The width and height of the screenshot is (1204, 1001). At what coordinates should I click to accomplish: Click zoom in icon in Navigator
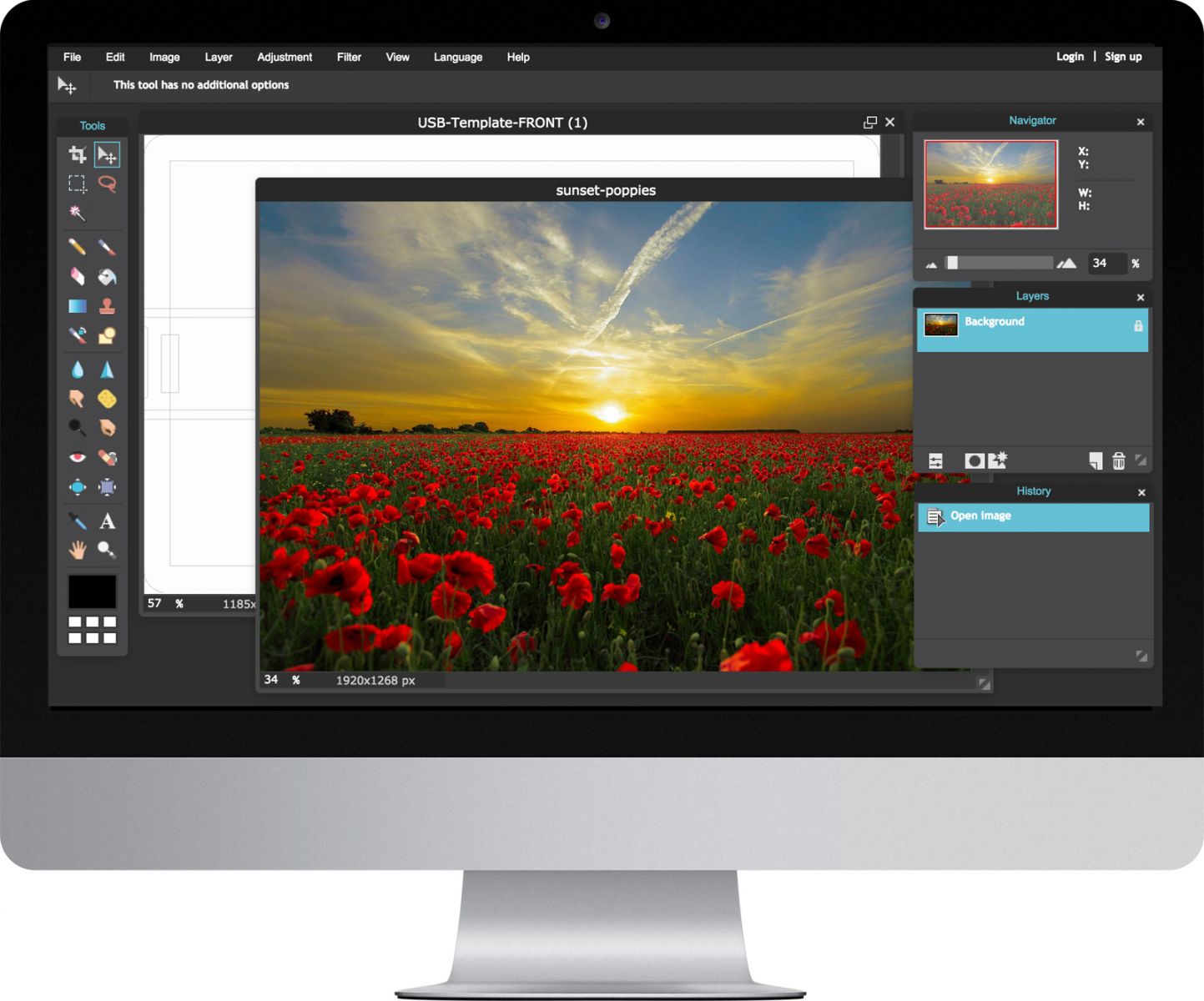(1066, 264)
